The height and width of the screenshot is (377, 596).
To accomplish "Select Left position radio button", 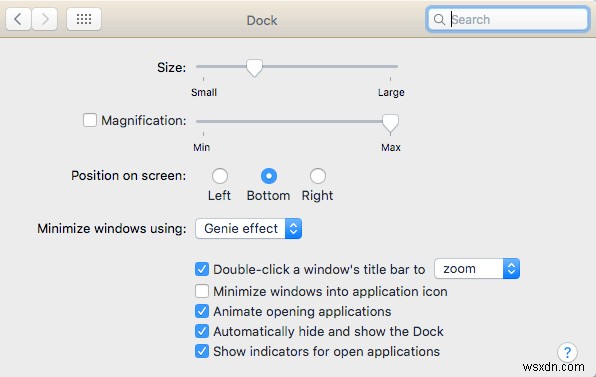I will (220, 176).
